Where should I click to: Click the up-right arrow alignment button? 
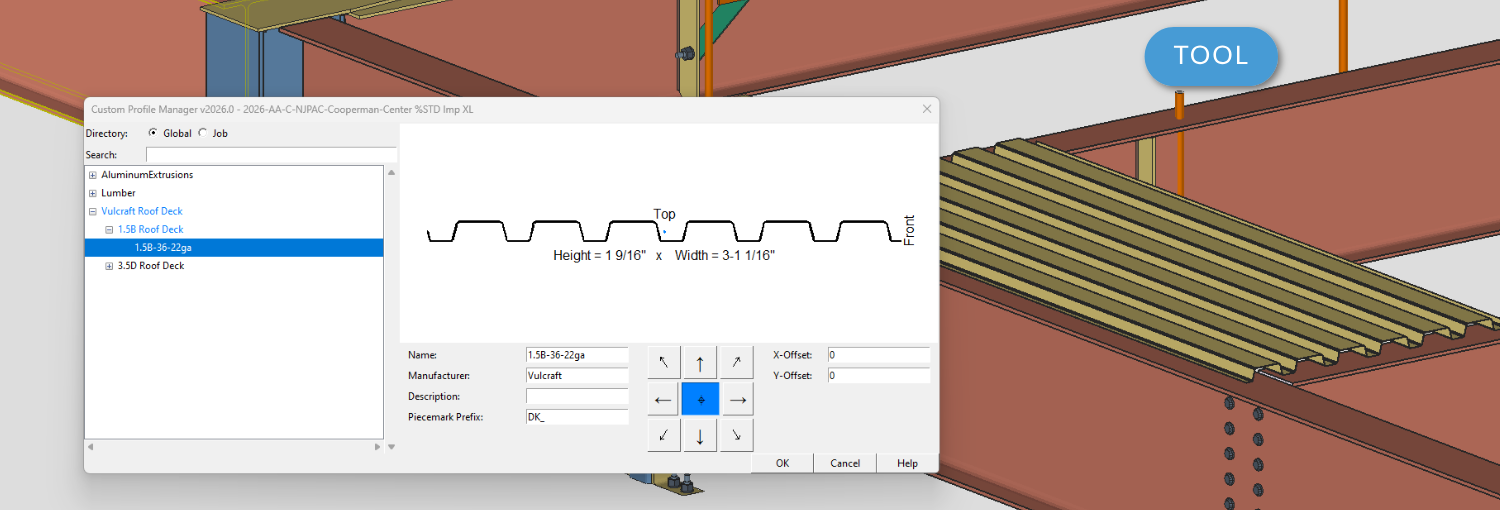click(x=736, y=362)
